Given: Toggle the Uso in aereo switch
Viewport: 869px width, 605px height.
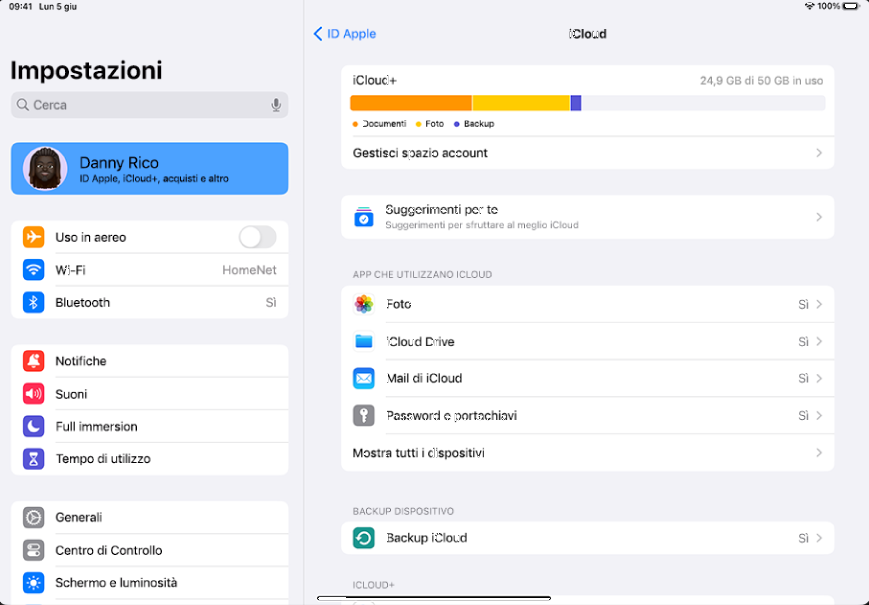Looking at the screenshot, I should pyautogui.click(x=257, y=237).
